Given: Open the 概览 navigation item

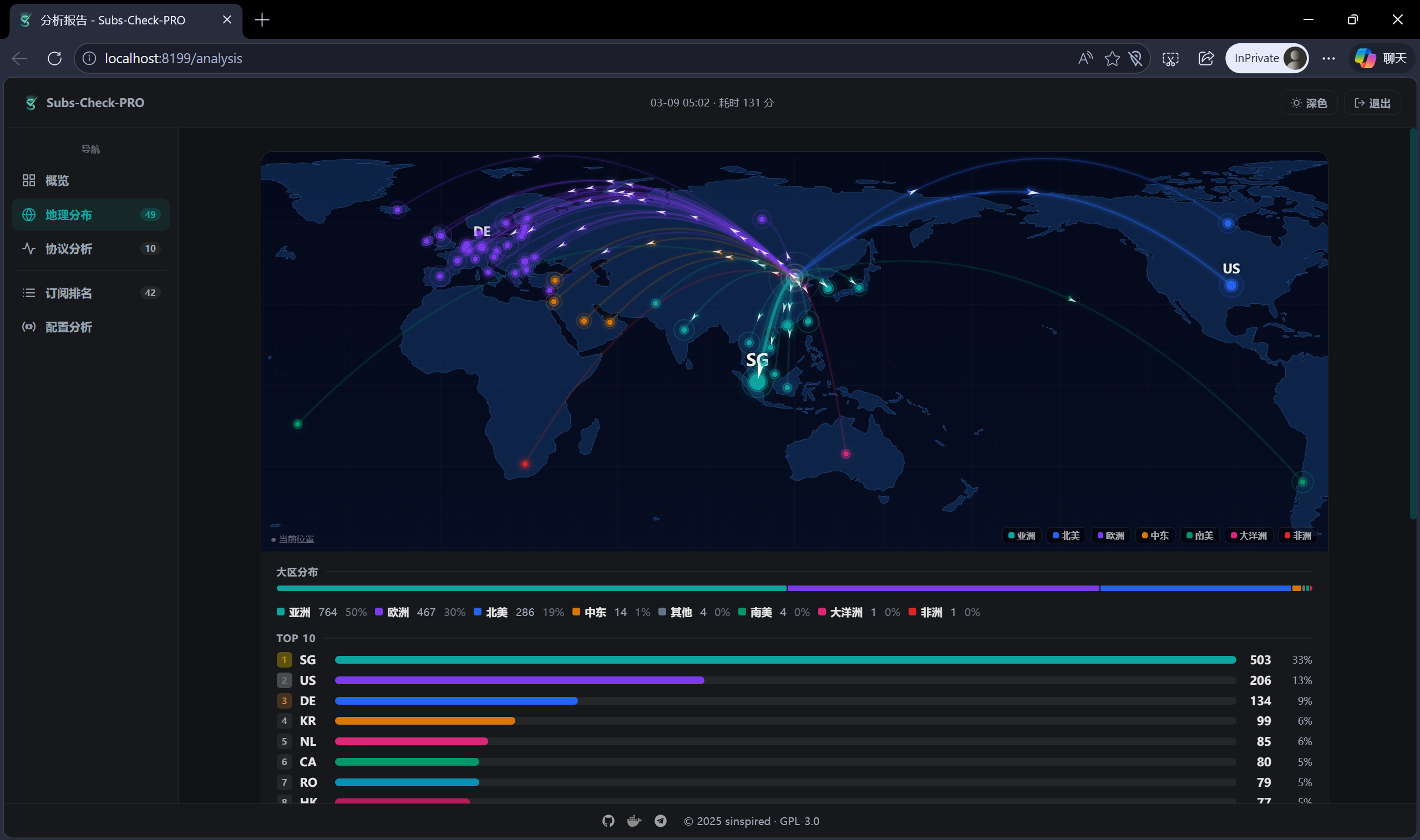Looking at the screenshot, I should 57,181.
